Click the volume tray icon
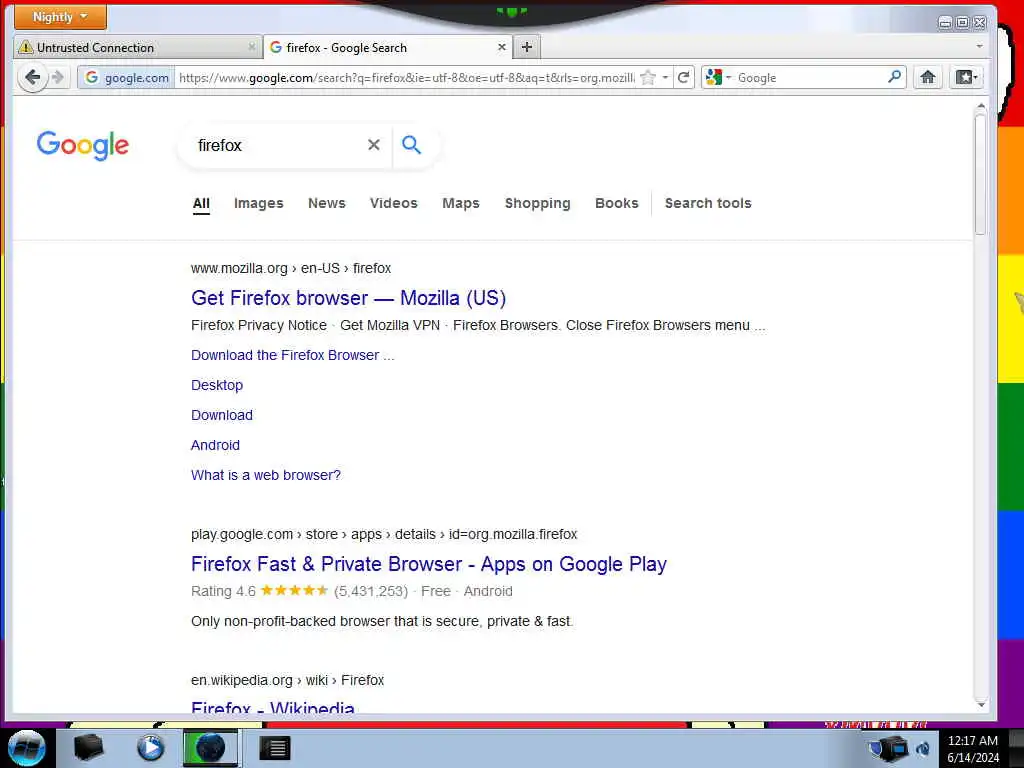 [x=923, y=749]
